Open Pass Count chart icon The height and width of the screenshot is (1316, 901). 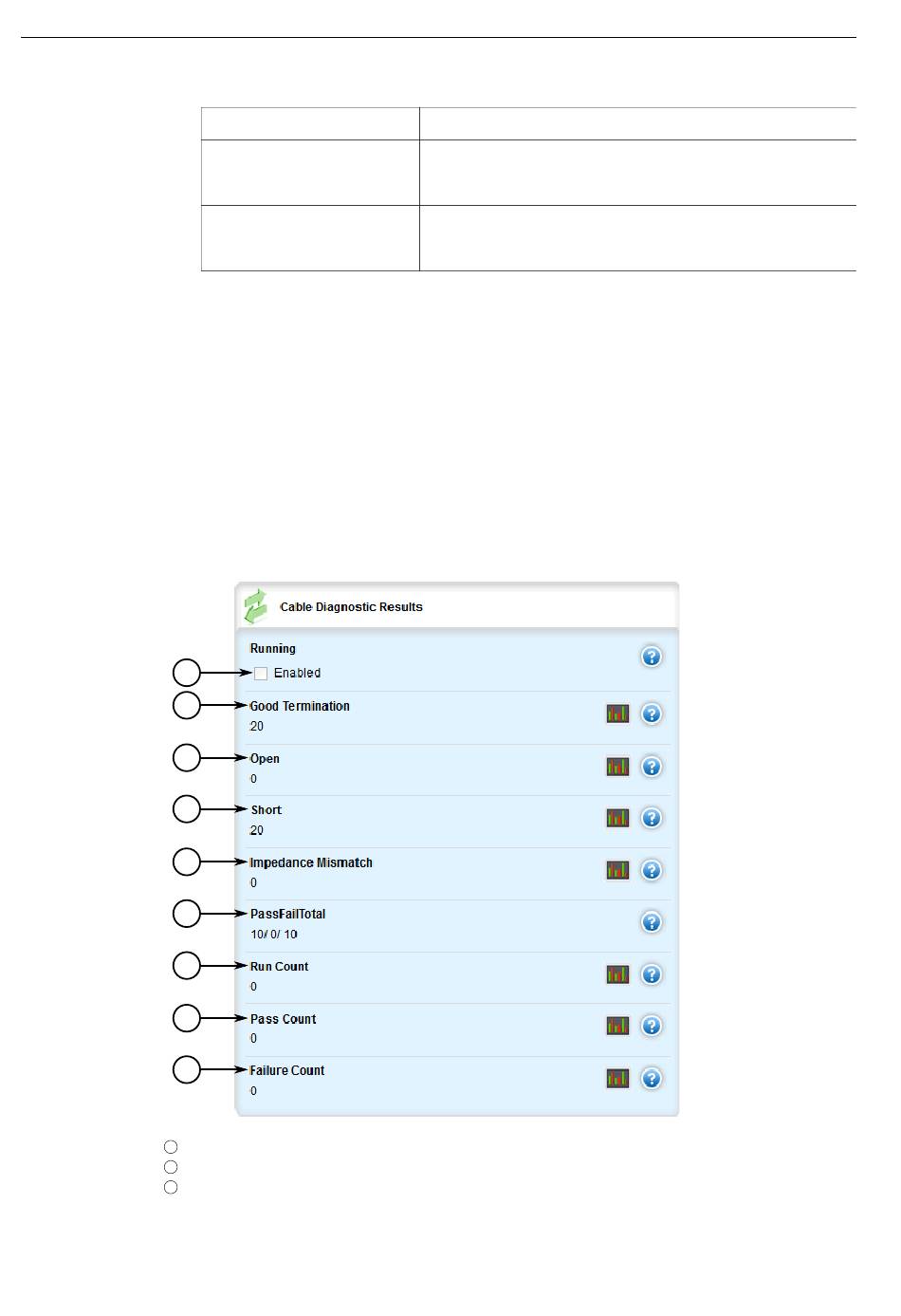pyautogui.click(x=618, y=1026)
